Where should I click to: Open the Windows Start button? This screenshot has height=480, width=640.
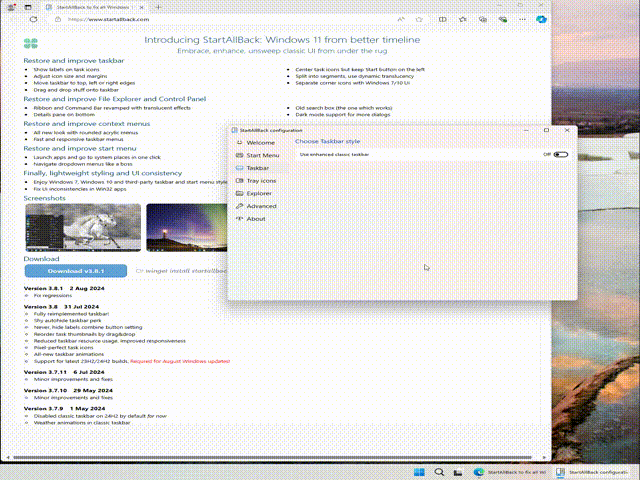coord(419,472)
